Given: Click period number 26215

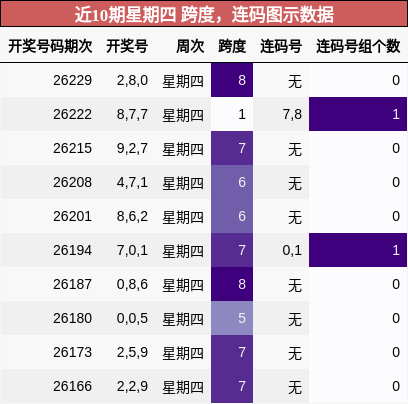Looking at the screenshot, I should [x=72, y=148].
